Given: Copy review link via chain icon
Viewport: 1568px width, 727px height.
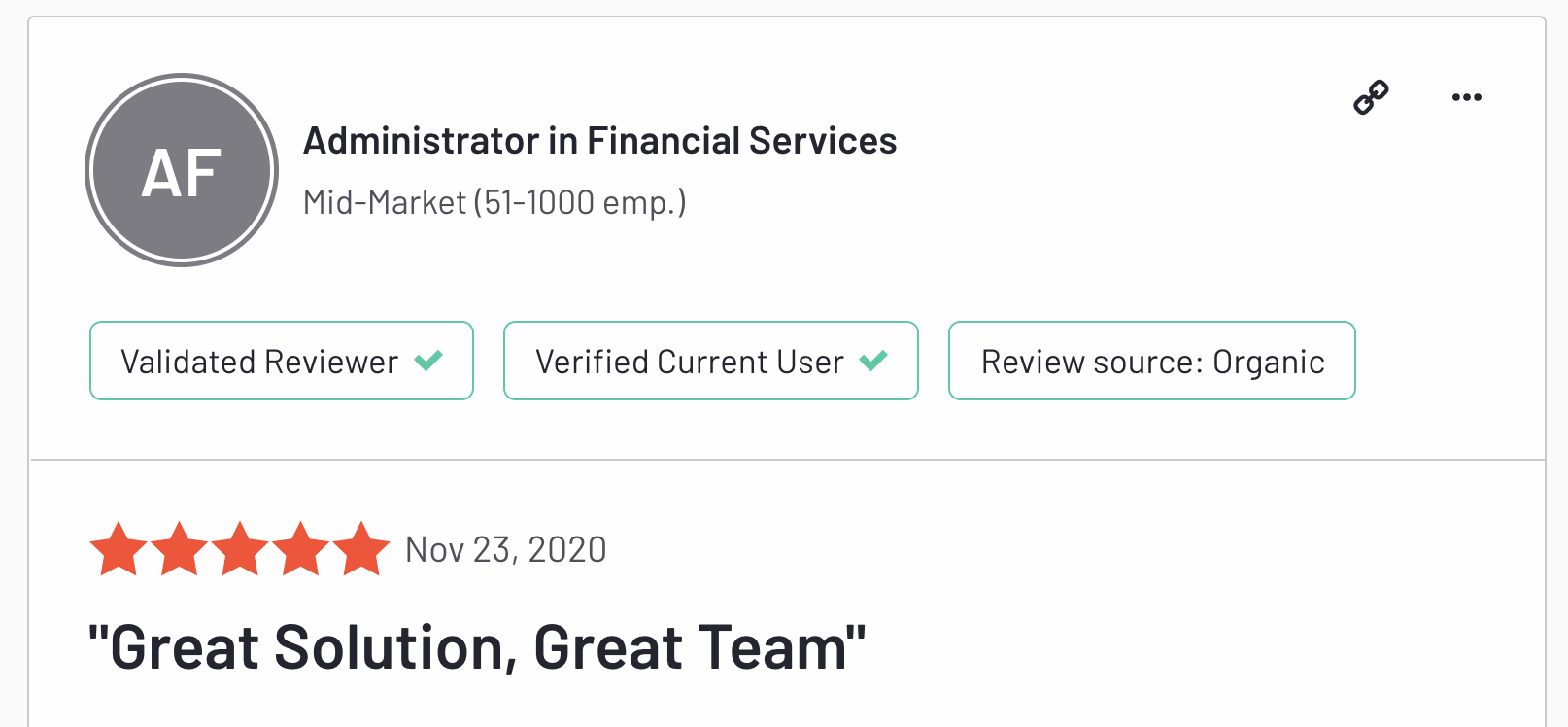Looking at the screenshot, I should click(1371, 97).
